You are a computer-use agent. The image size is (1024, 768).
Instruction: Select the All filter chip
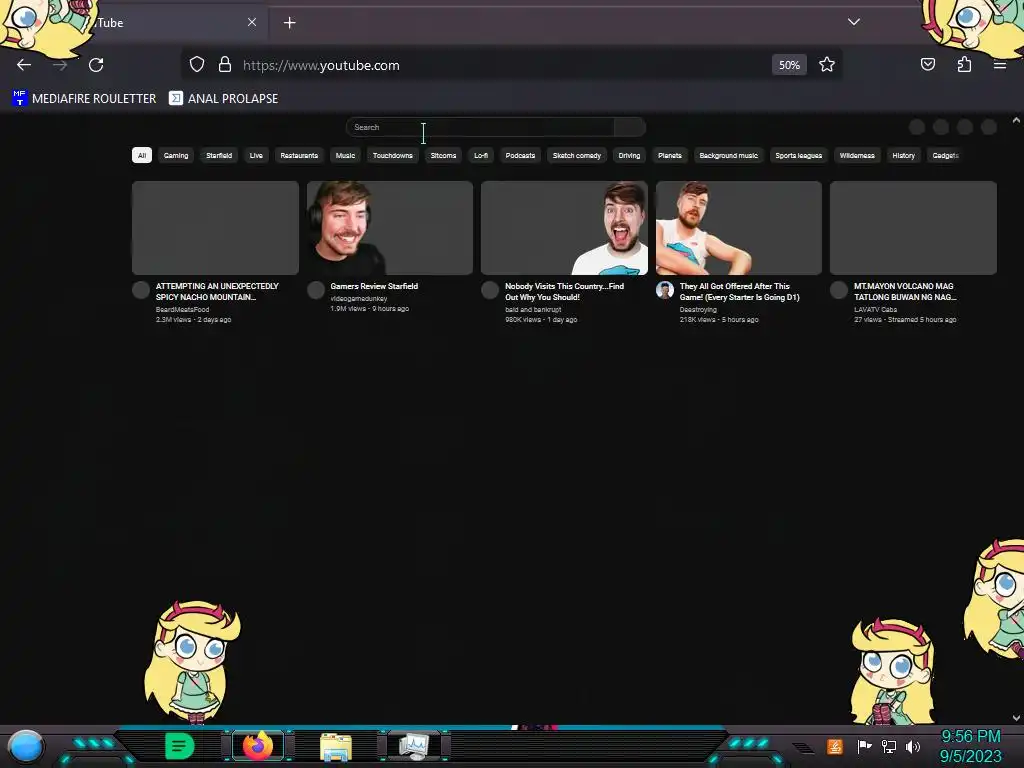pyautogui.click(x=142, y=155)
